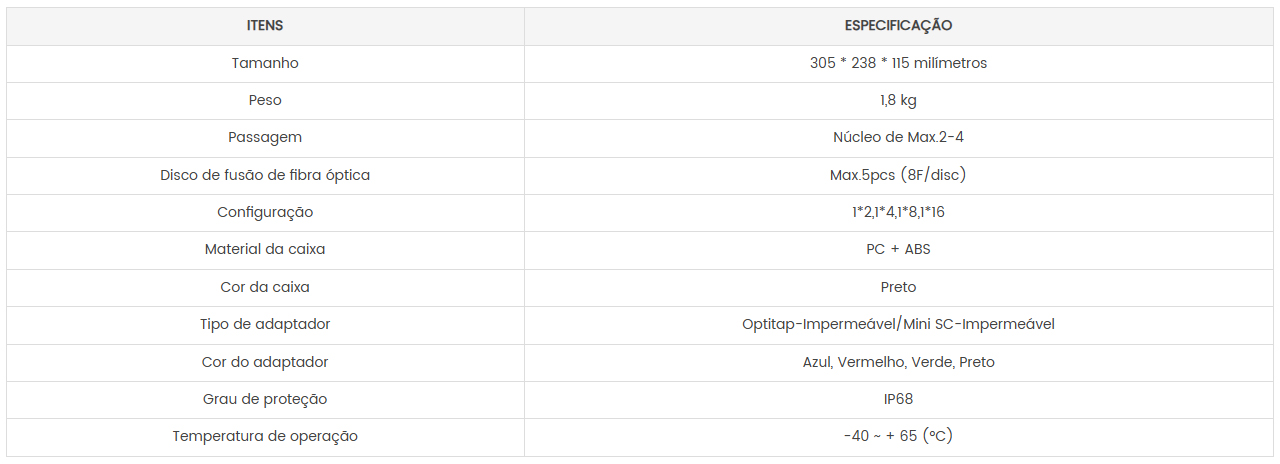Viewport: 1280px width, 464px height.
Task: Click the 1*2,1*4,1*8,1*16 configuration value
Action: 898,212
